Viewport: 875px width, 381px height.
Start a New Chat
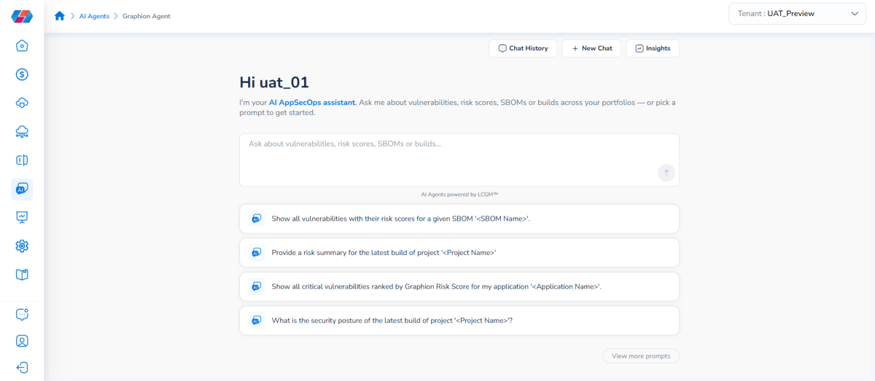pos(592,49)
